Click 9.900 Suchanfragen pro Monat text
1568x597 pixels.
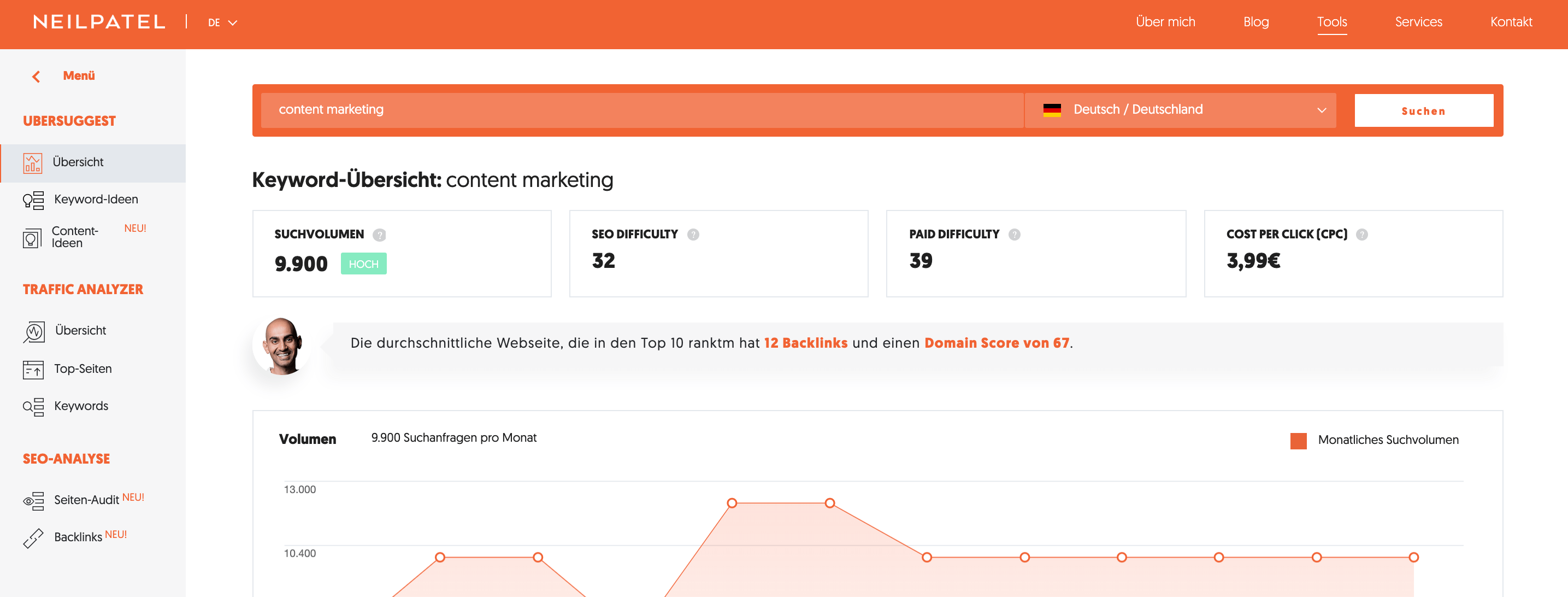click(x=453, y=438)
